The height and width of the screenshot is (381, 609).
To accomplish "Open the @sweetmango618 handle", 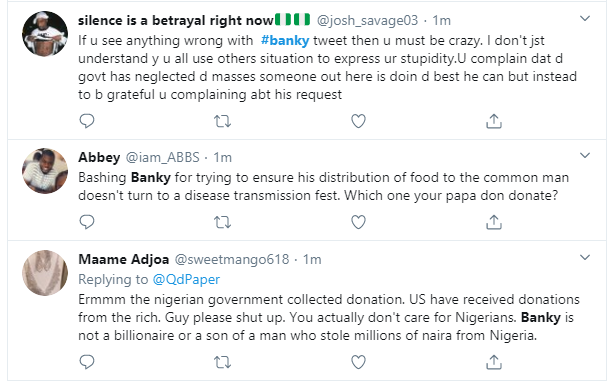I will (232, 259).
